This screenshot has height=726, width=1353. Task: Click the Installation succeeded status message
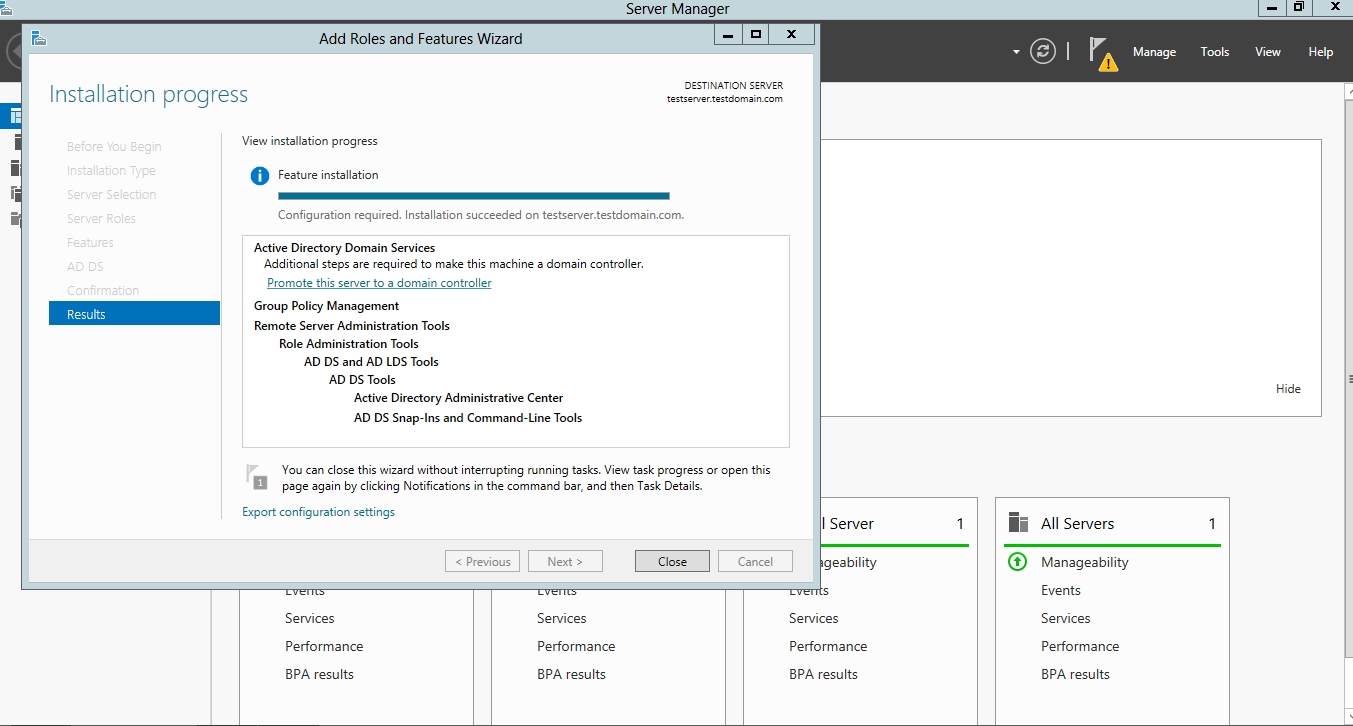[x=481, y=215]
